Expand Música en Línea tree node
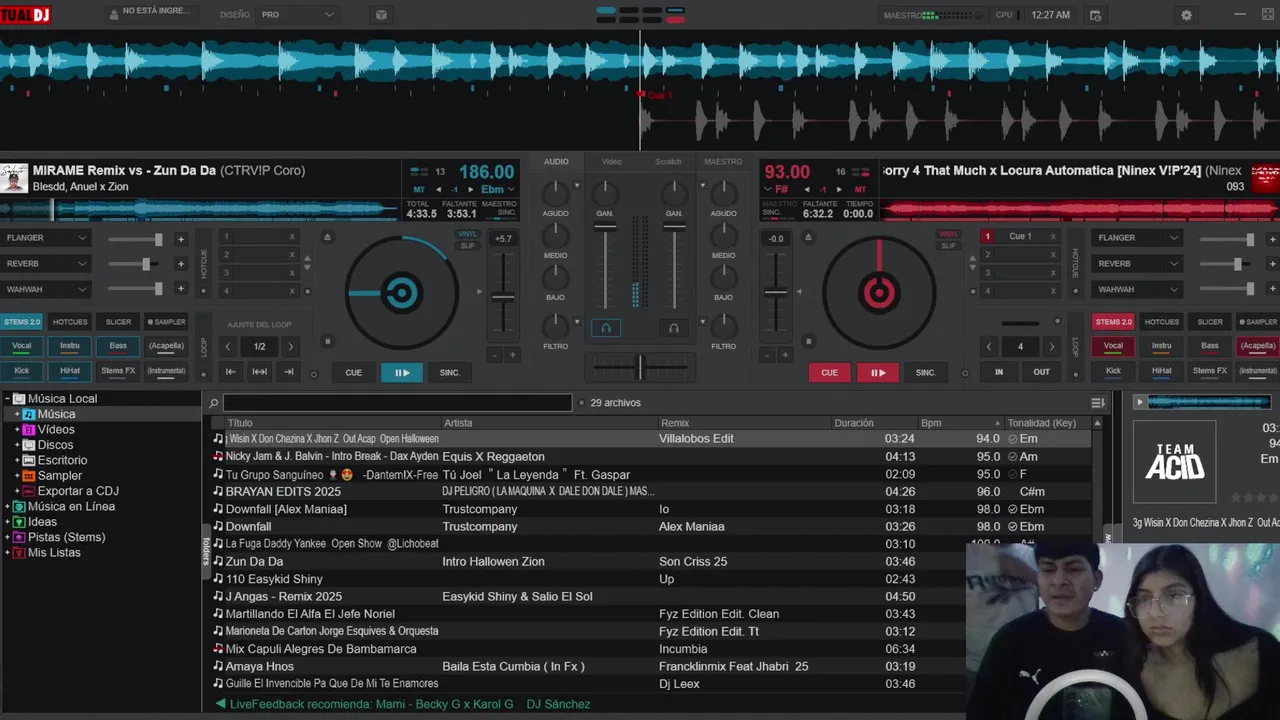Image resolution: width=1280 pixels, height=720 pixels. [x=8, y=507]
